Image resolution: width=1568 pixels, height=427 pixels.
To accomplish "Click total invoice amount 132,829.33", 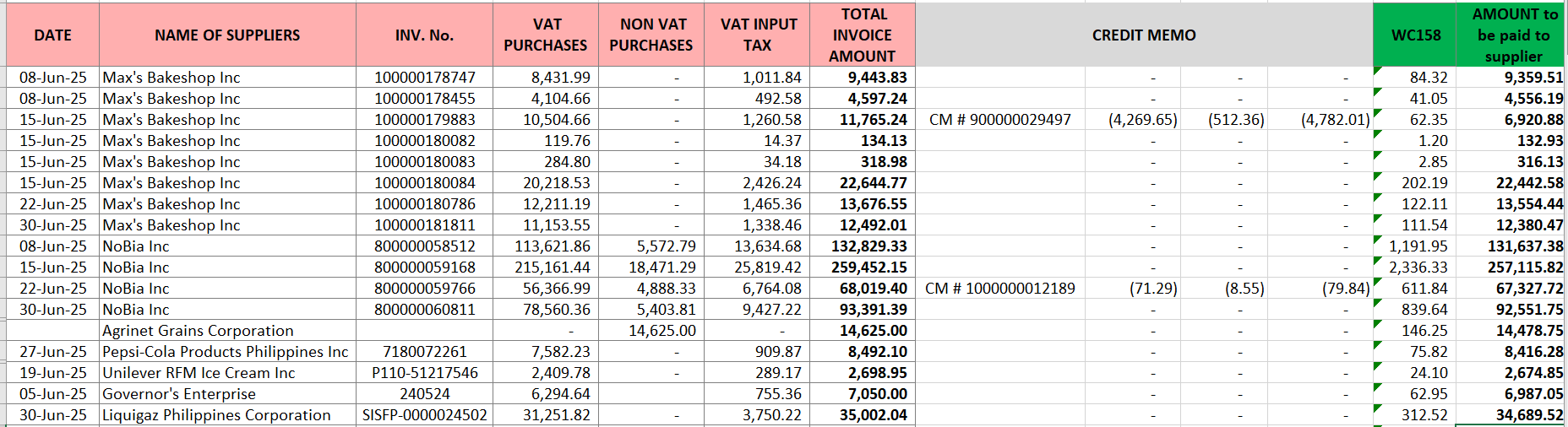I will (x=863, y=246).
